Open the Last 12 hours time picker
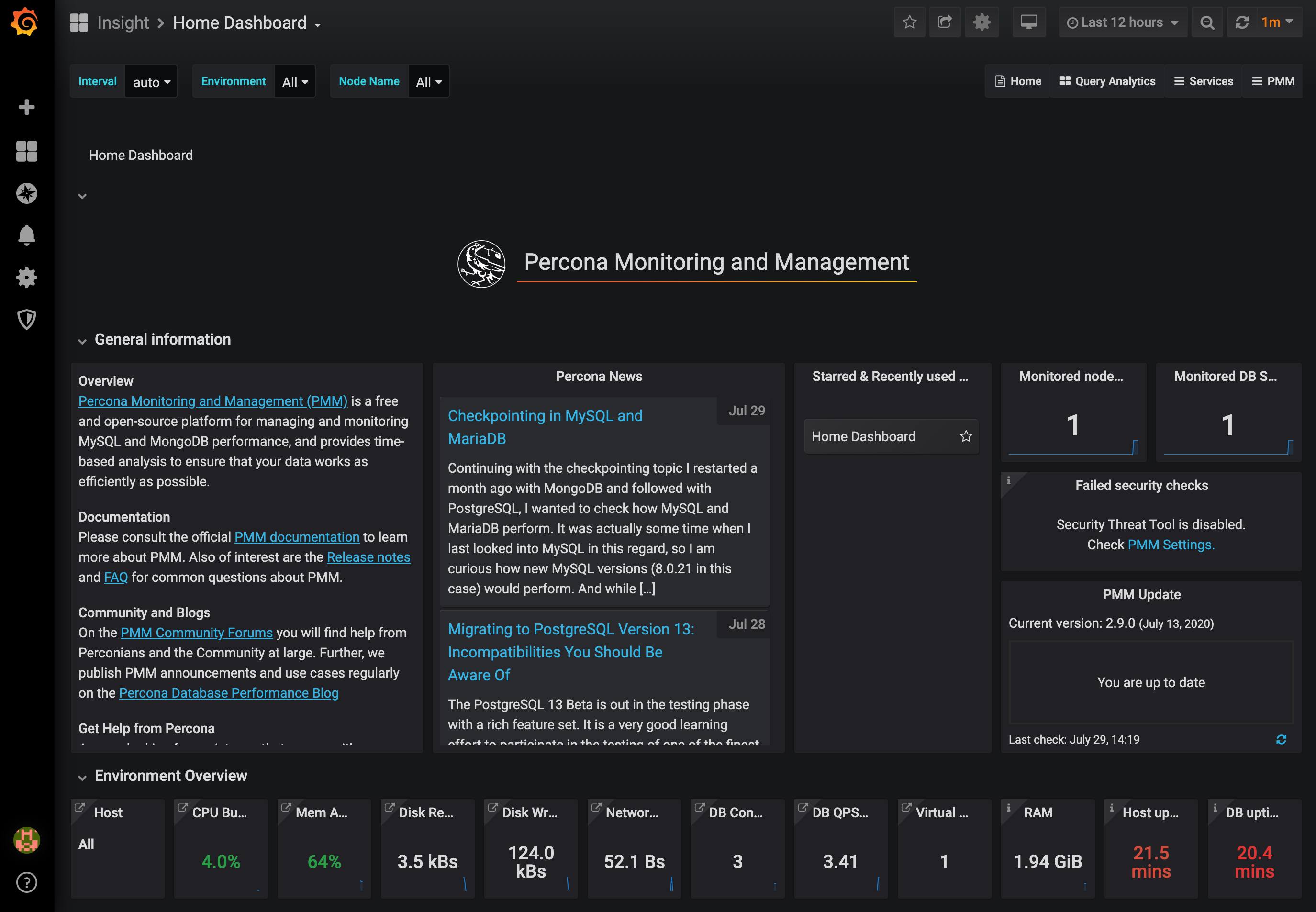 [x=1122, y=22]
